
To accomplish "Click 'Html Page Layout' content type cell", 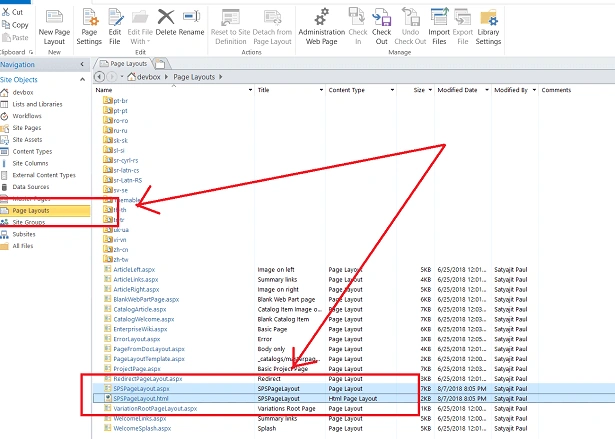I will point(353,399).
